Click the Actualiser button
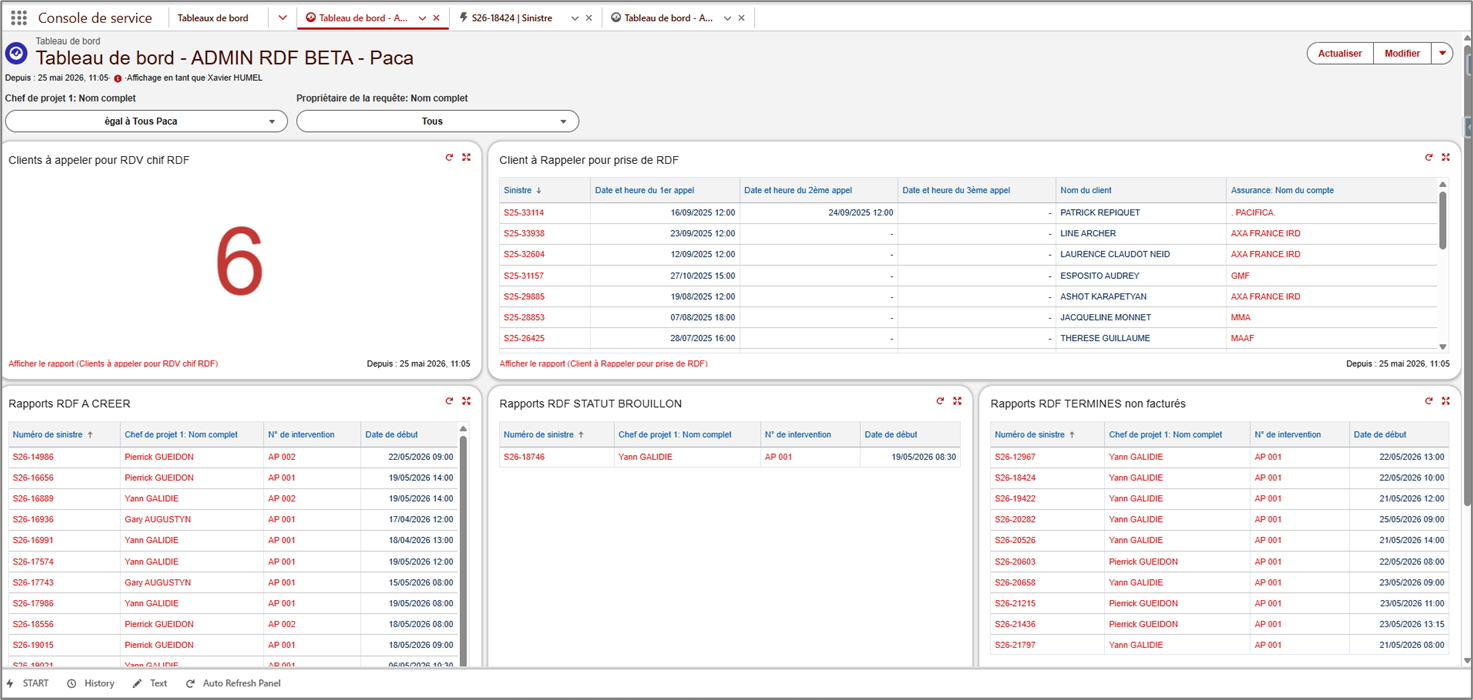1473x700 pixels. 1340,53
